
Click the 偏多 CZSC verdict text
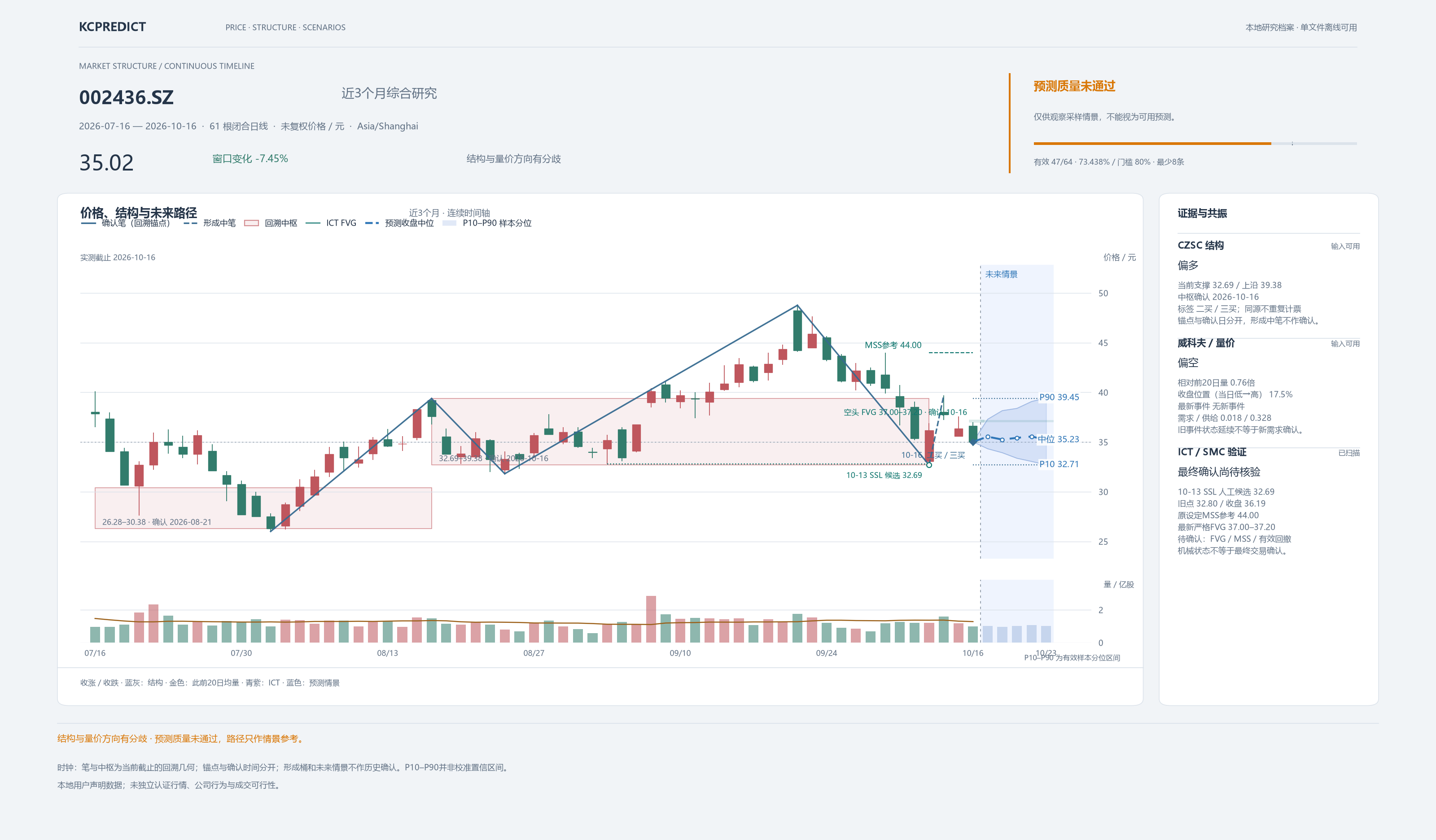[x=1187, y=265]
